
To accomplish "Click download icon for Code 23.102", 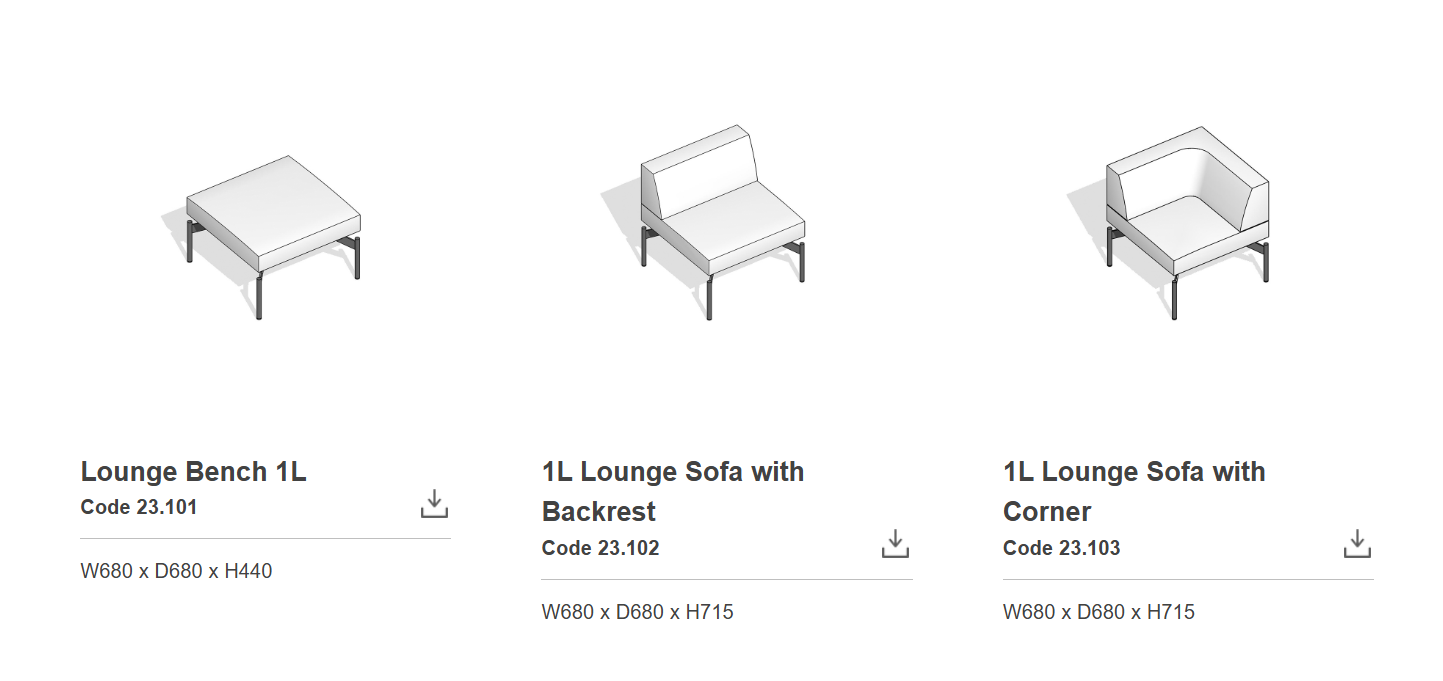I will click(895, 544).
